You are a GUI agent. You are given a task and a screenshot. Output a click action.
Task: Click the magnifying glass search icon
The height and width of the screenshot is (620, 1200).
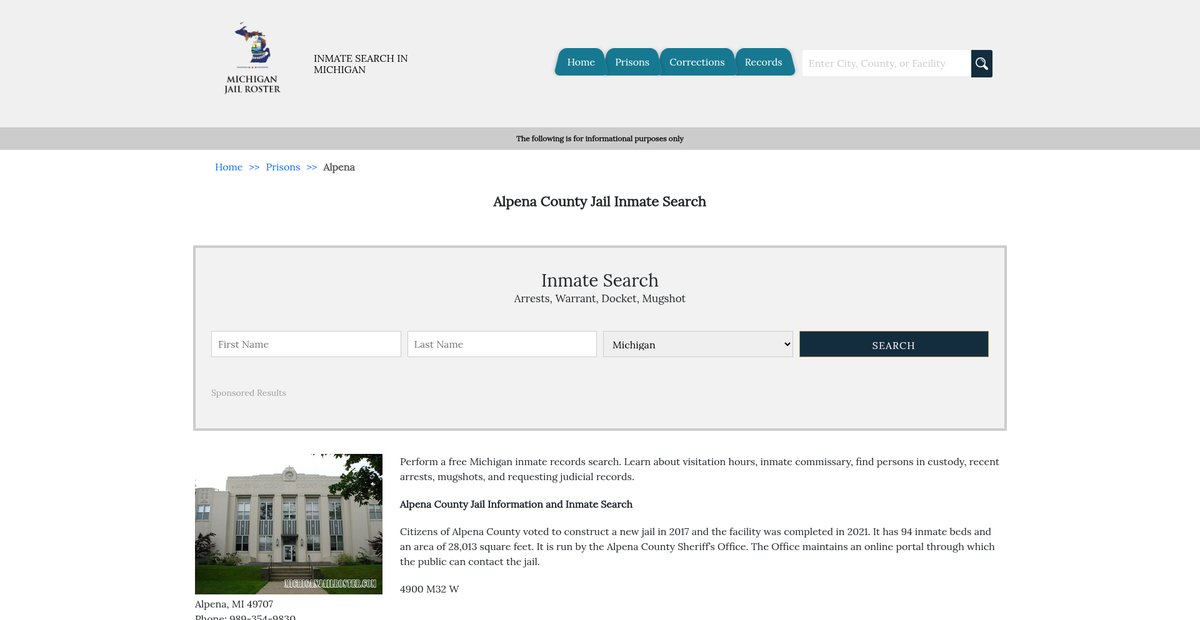[x=982, y=63]
